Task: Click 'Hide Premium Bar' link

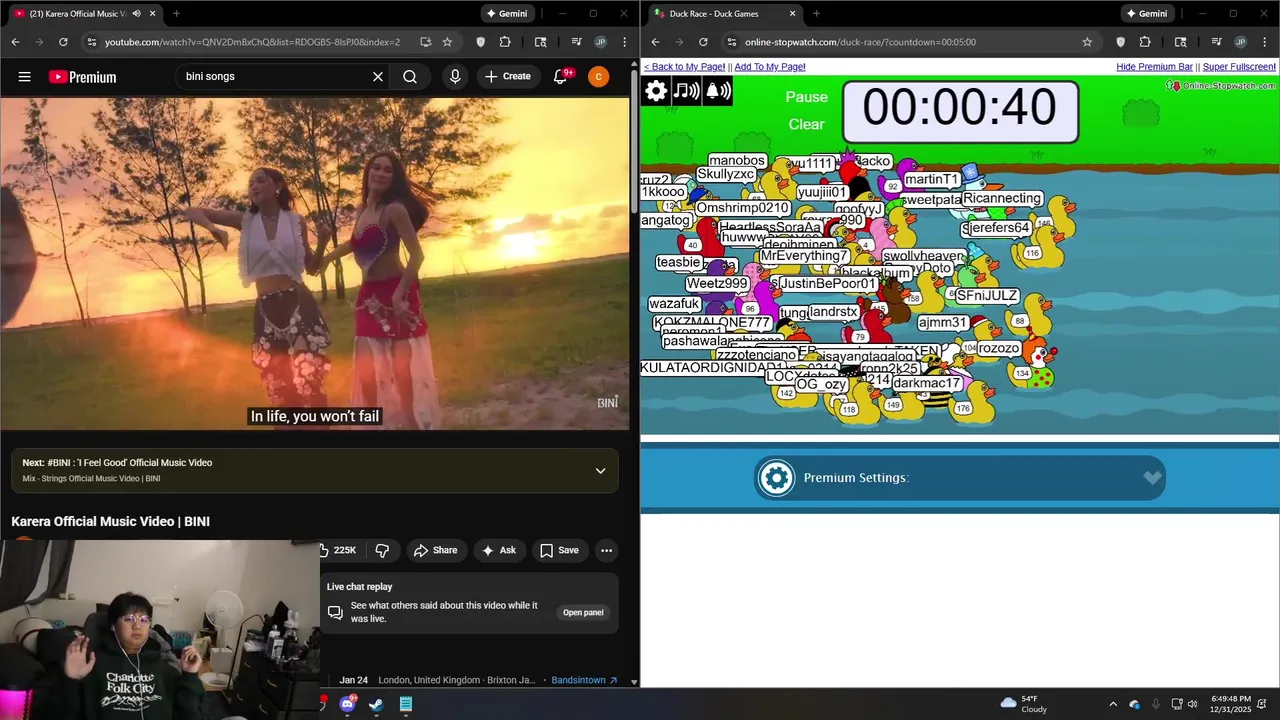Action: click(1154, 66)
